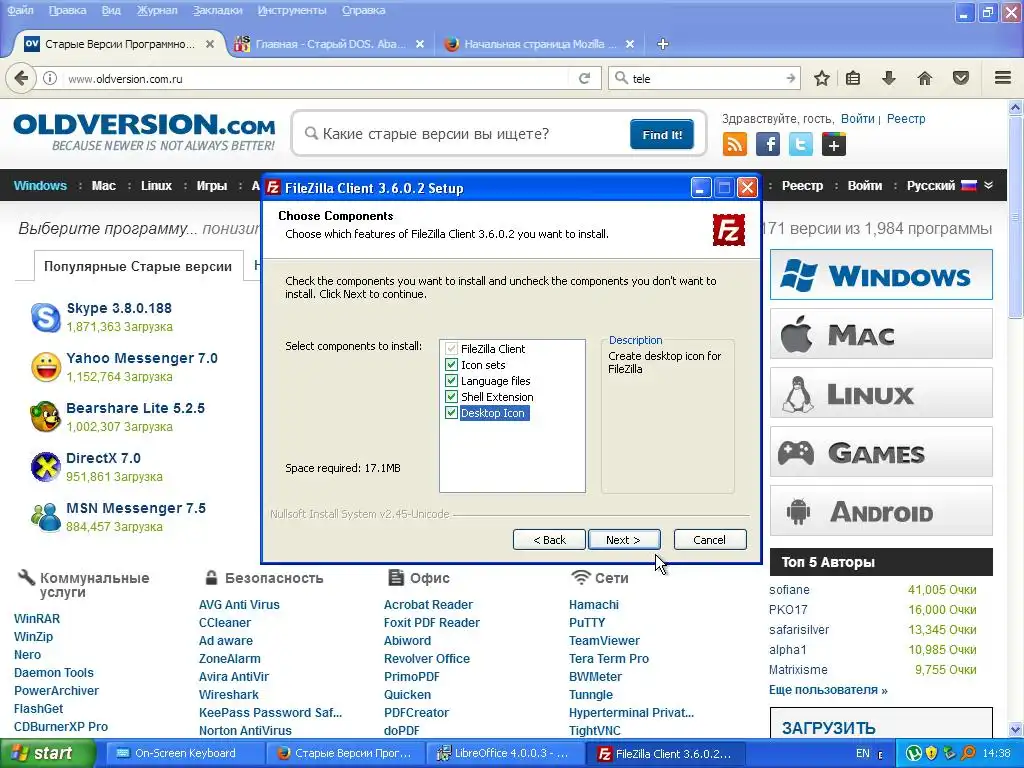Click the Skype program icon
The width and height of the screenshot is (1024, 768).
(46, 317)
